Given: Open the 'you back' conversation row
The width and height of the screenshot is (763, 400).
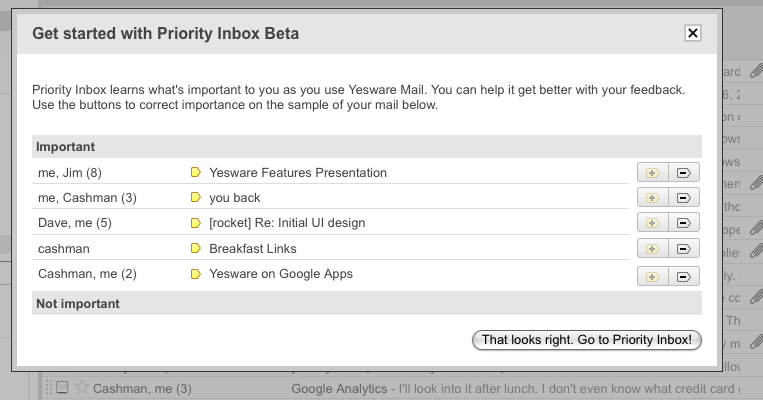Looking at the screenshot, I should [x=330, y=198].
